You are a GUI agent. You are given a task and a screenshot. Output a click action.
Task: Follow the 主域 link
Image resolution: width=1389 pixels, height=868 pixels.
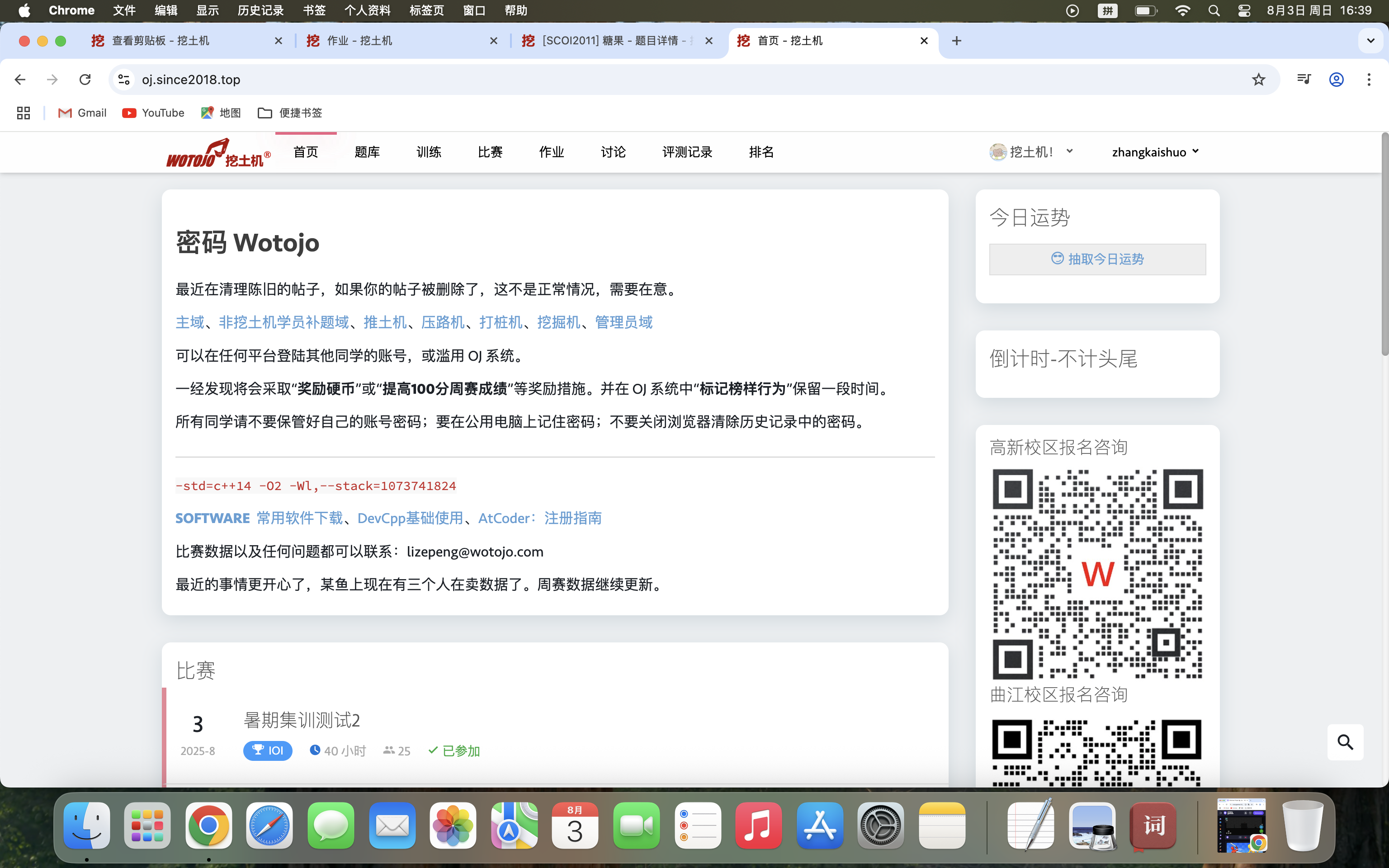[x=190, y=322]
